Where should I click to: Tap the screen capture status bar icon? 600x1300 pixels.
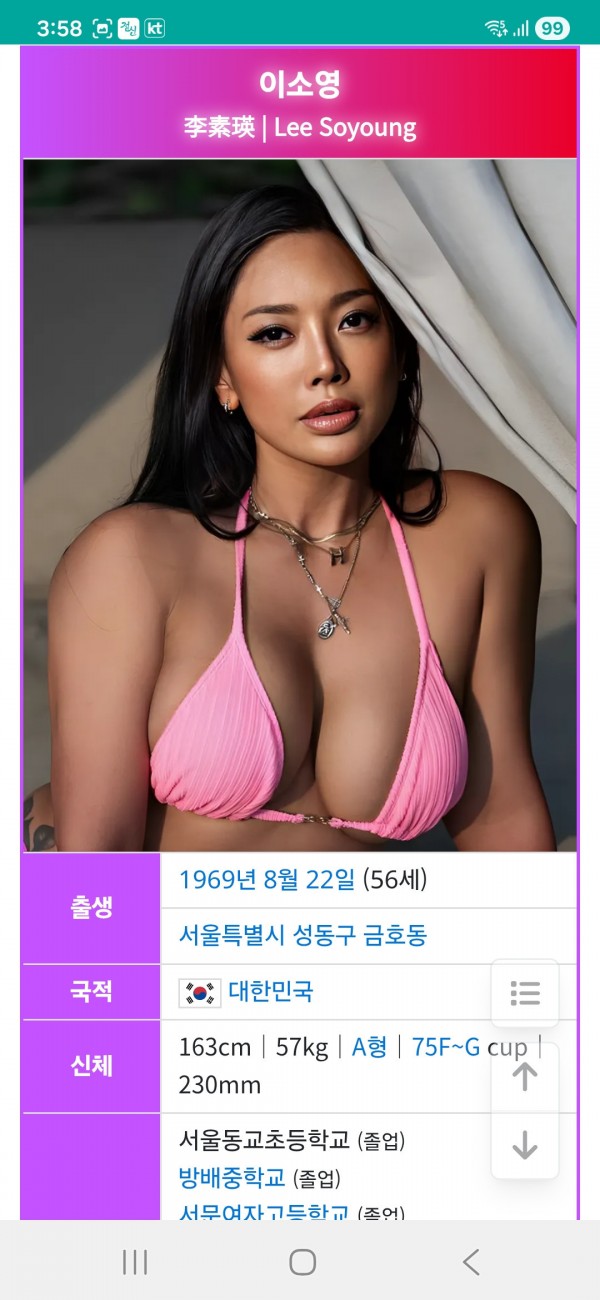click(102, 28)
